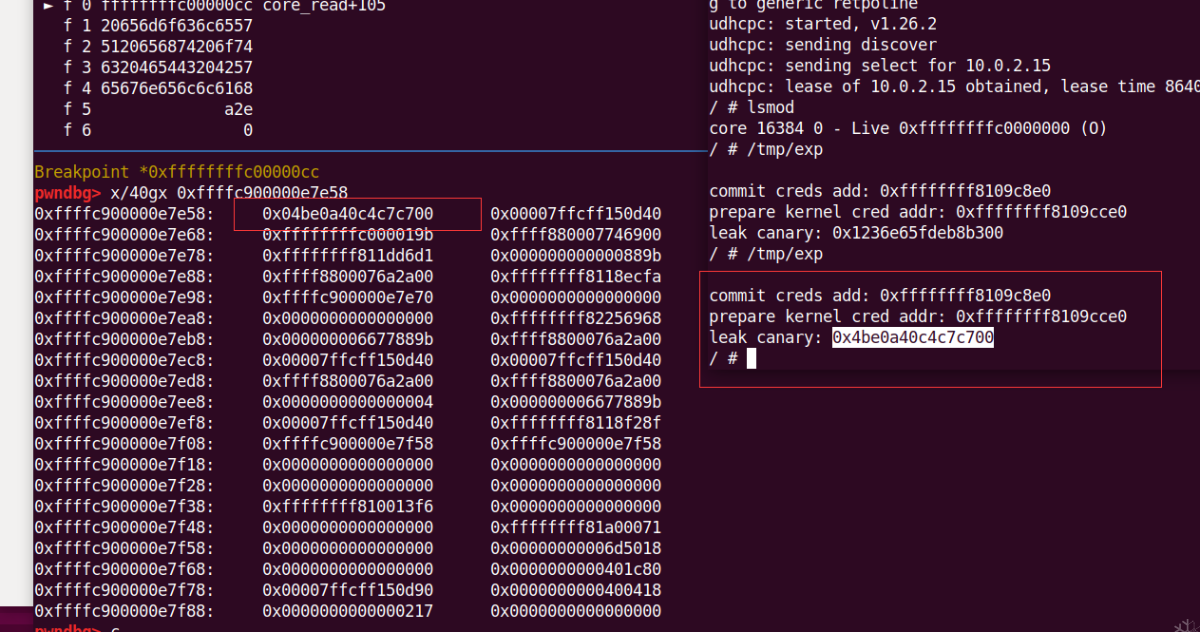Click the value 0xffff880007746900
1200x632 pixels.
click(576, 235)
